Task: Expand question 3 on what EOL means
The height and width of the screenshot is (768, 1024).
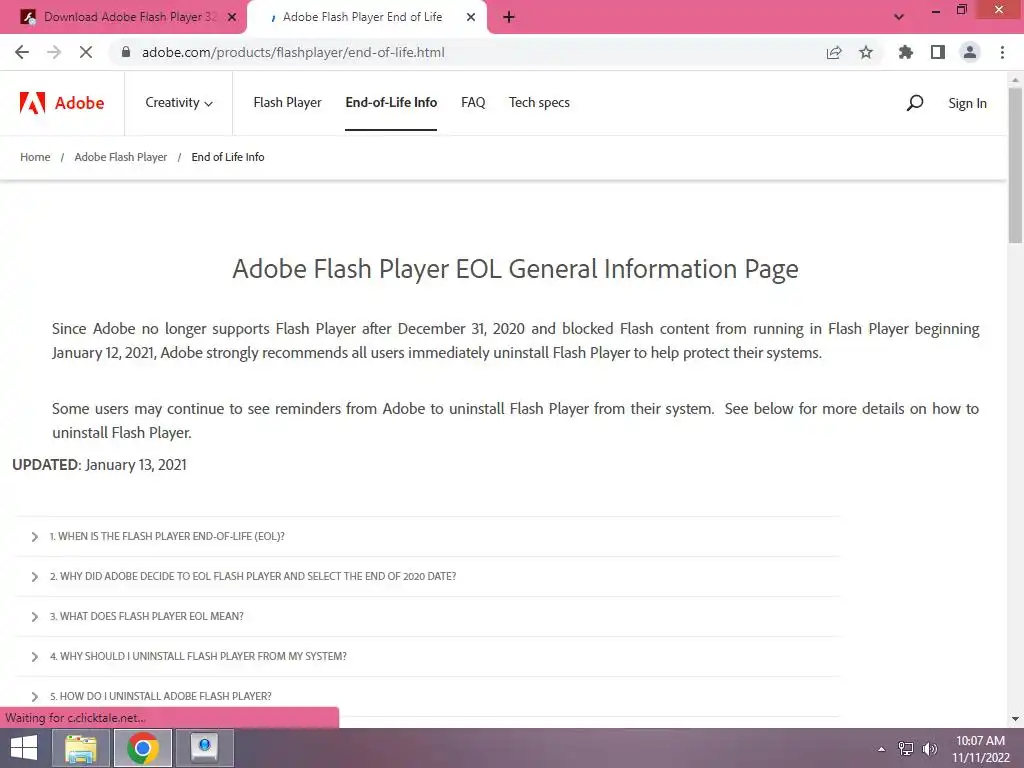Action: pyautogui.click(x=146, y=617)
